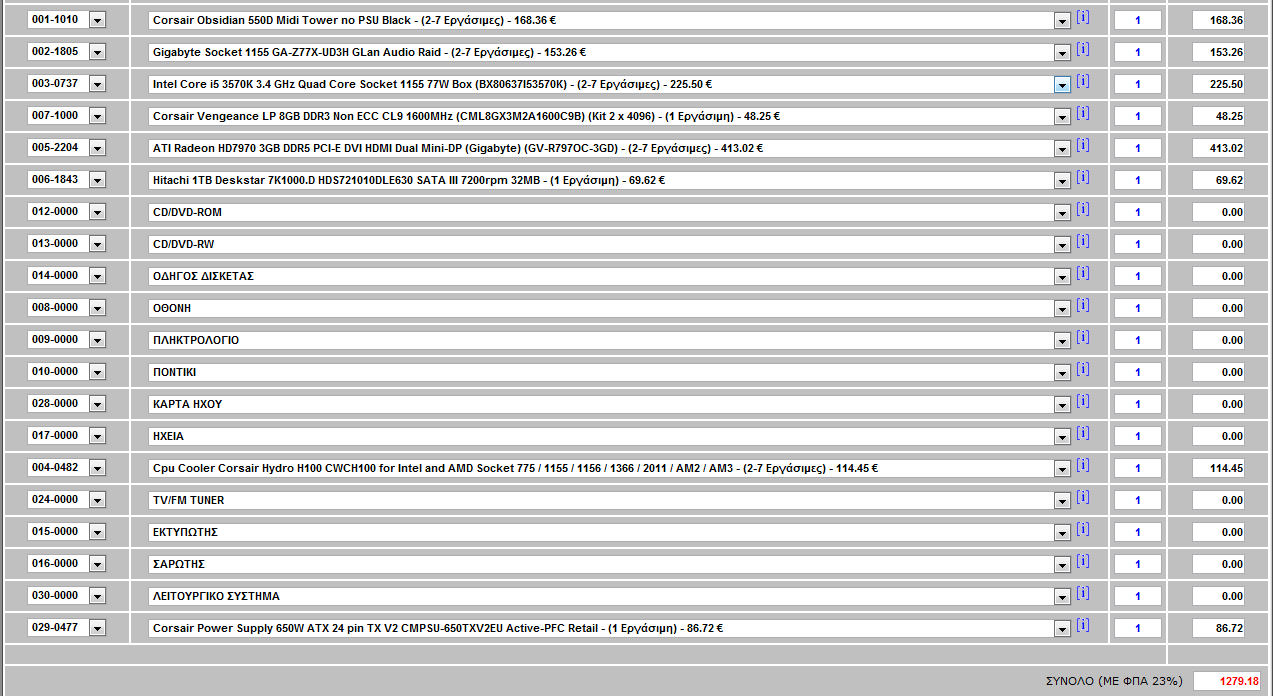The image size is (1273, 696).
Task: Click quantity field for ATI Radeon HD7970 row
Action: click(x=1137, y=148)
